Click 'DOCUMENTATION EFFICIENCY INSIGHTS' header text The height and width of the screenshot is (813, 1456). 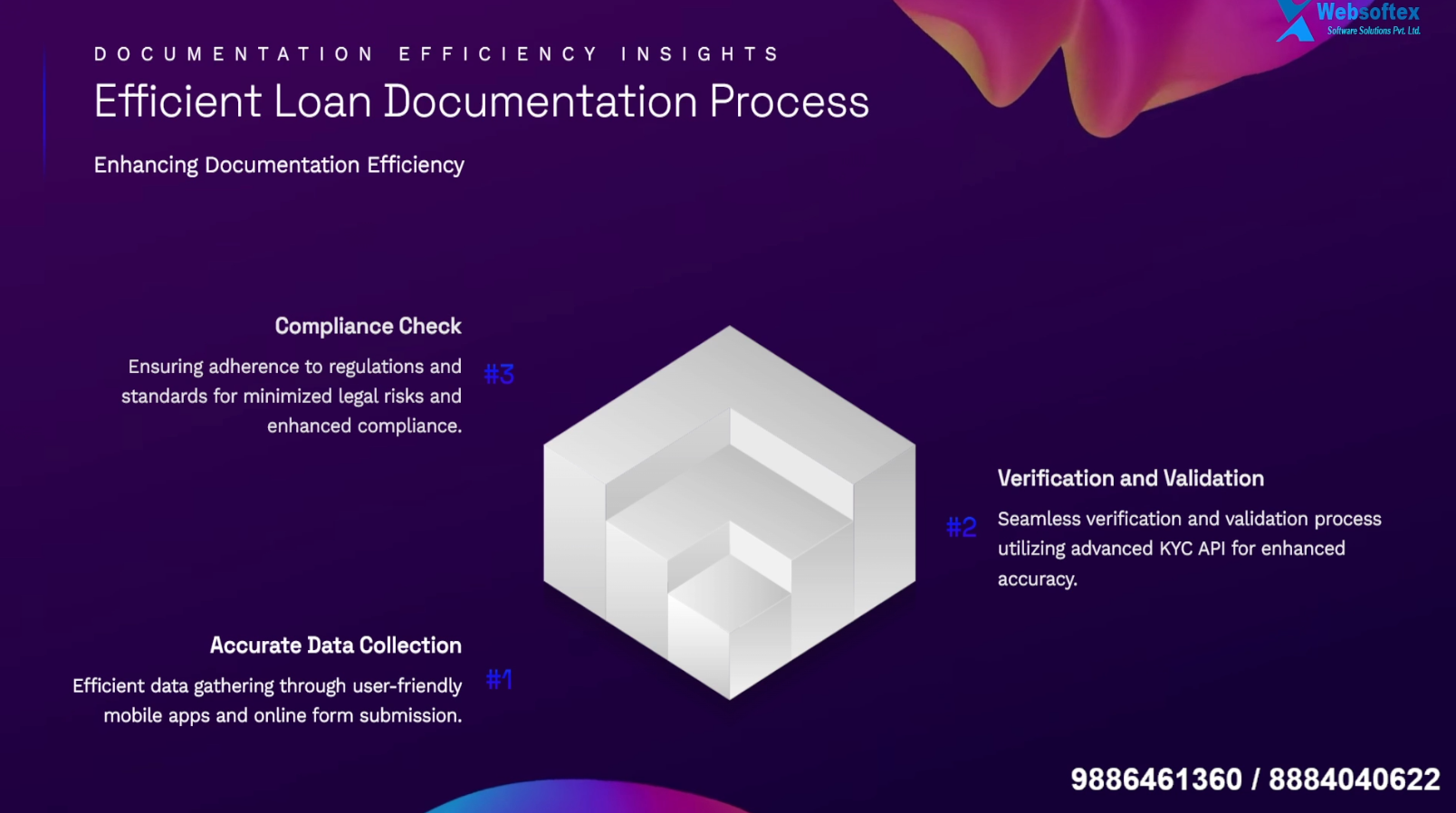coord(436,54)
